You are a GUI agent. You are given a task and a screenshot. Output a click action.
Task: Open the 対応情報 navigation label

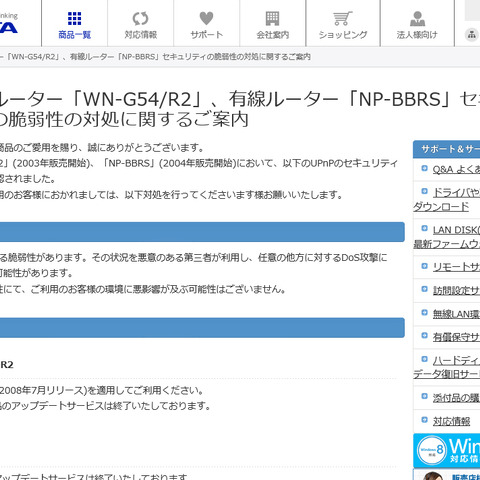(140, 35)
